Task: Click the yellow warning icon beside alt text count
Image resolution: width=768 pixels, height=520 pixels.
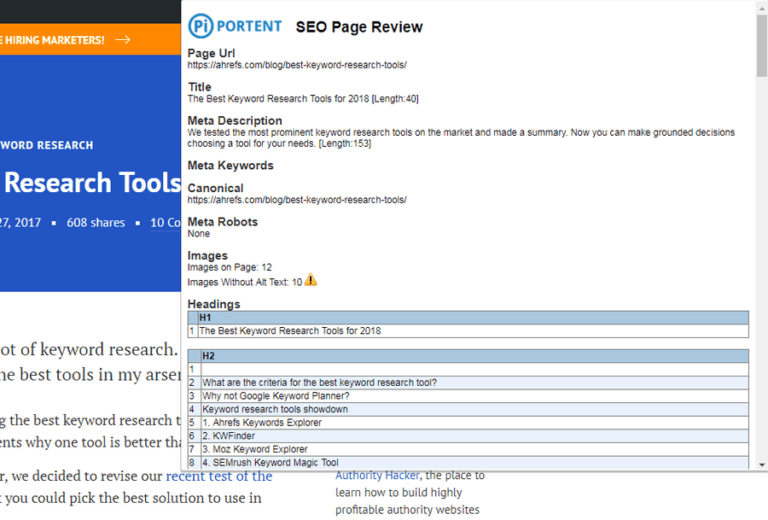Action: pyautogui.click(x=311, y=281)
